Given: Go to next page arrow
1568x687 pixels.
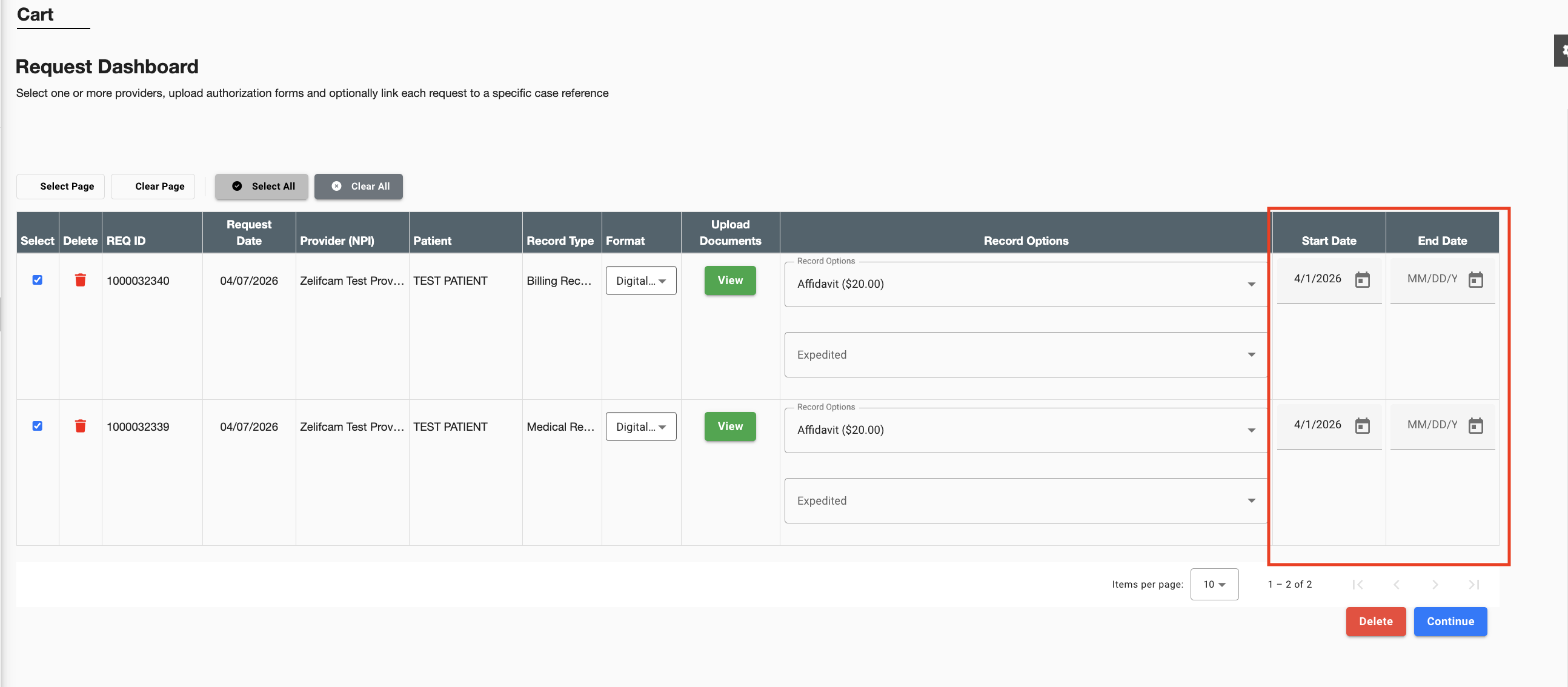Looking at the screenshot, I should pos(1435,584).
